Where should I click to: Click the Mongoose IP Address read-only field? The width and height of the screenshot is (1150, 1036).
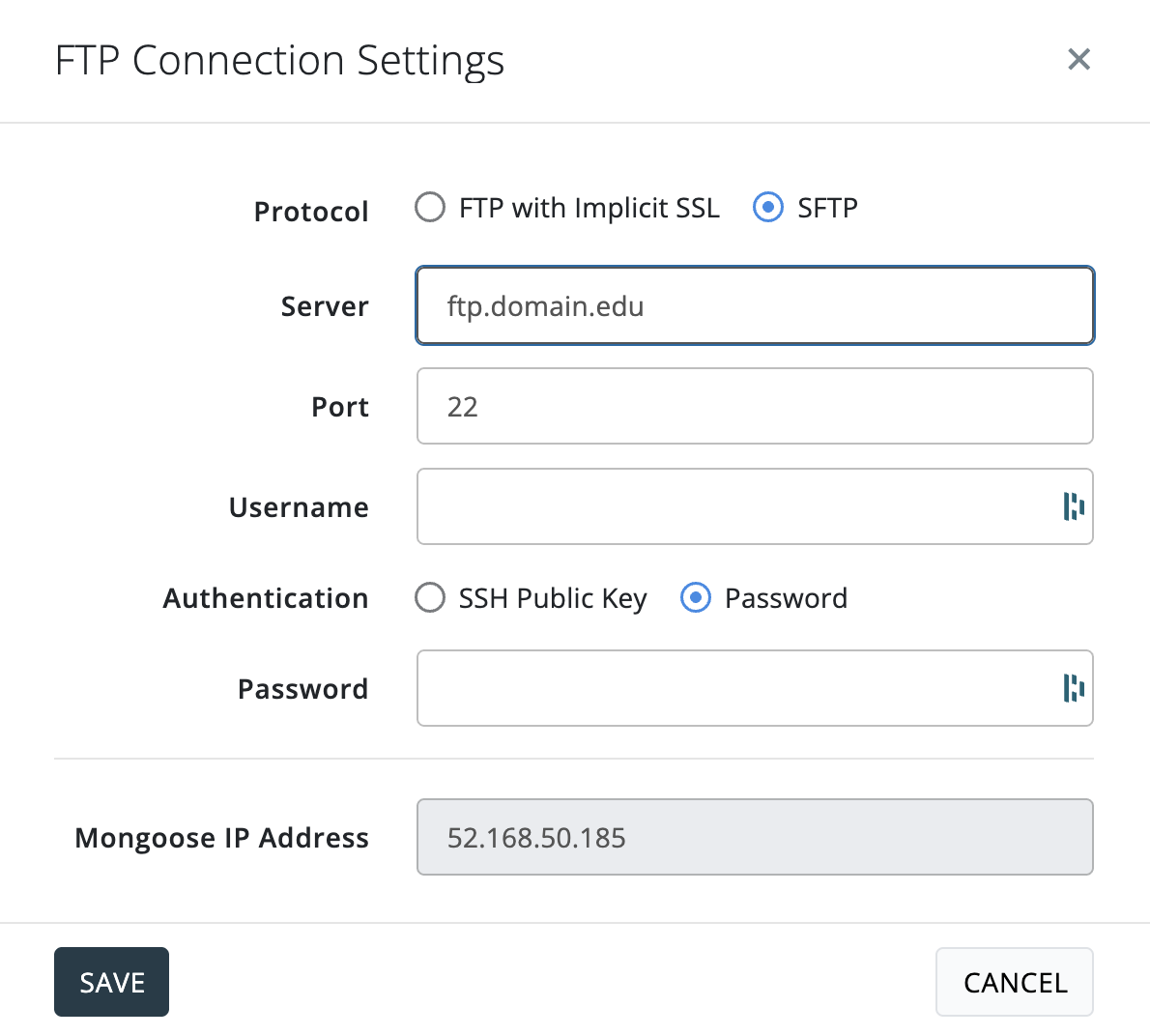click(754, 838)
